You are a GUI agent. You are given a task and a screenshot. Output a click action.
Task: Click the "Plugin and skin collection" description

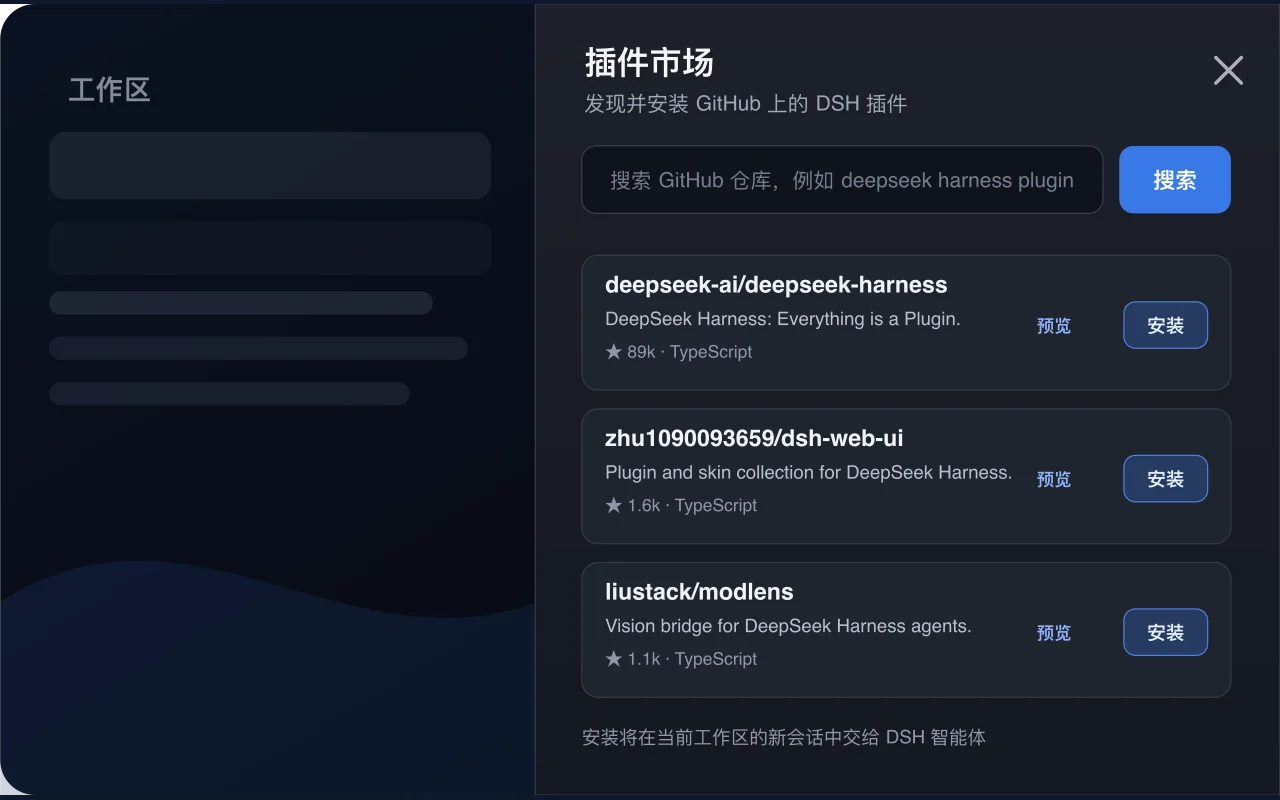tap(809, 472)
